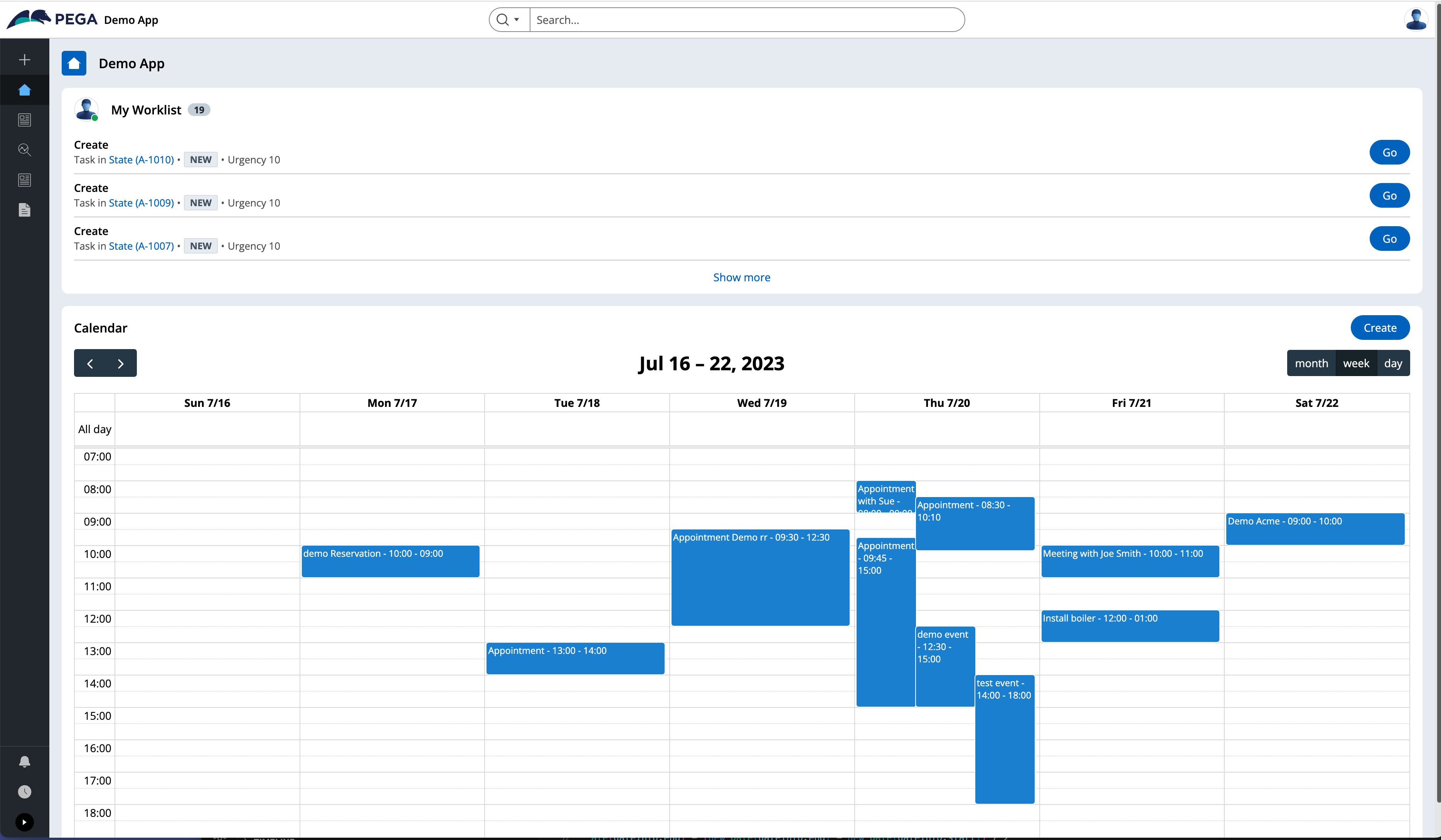Click the document icon in sidebar

click(25, 210)
